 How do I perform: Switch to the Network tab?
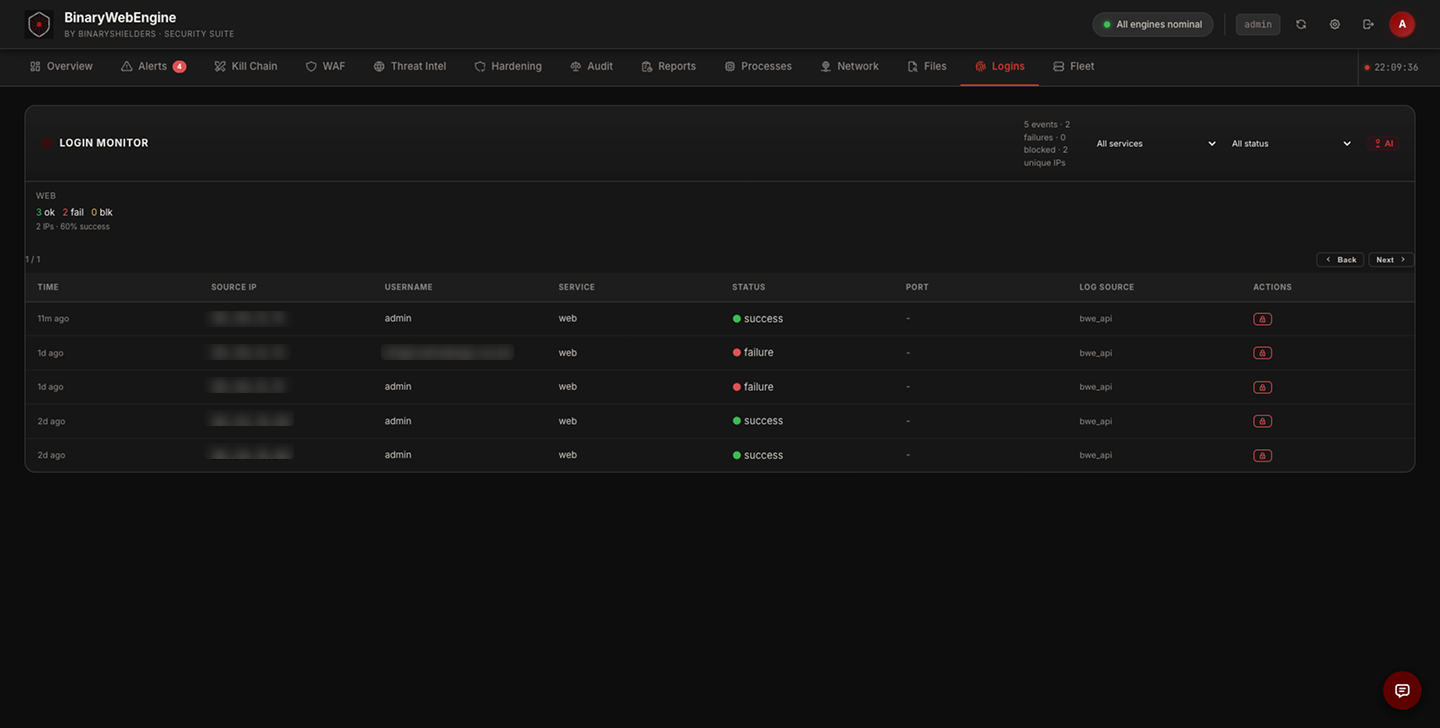(849, 66)
